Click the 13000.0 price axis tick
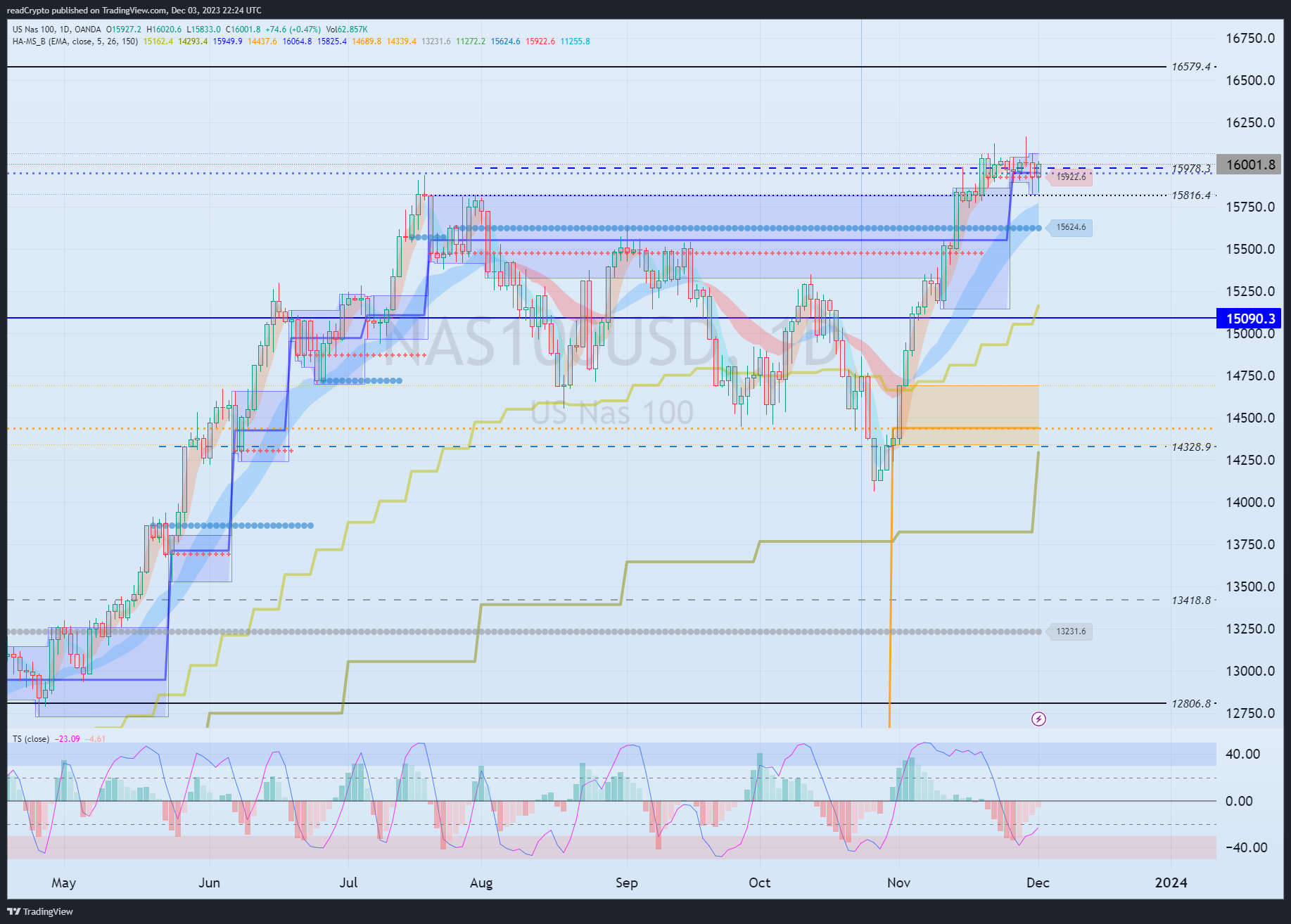Image resolution: width=1291 pixels, height=924 pixels. tap(1250, 671)
